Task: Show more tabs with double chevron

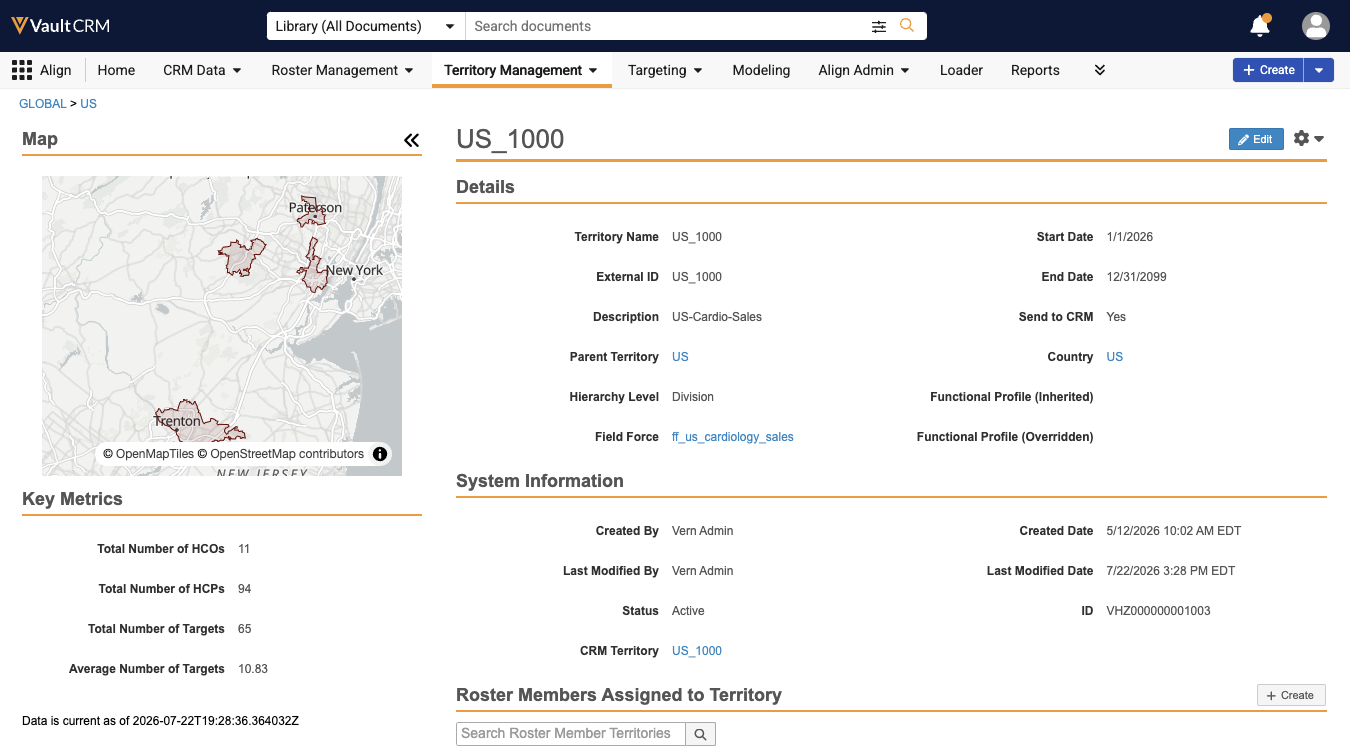Action: point(1100,70)
